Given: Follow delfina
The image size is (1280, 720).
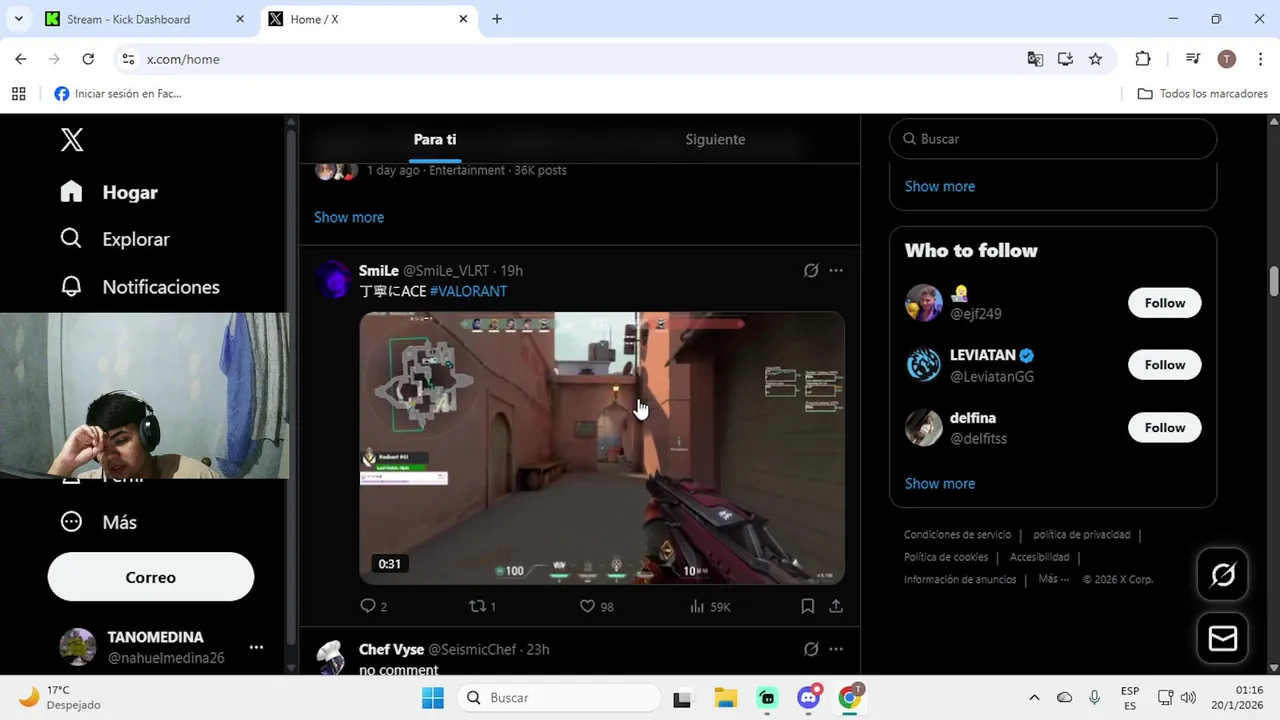Looking at the screenshot, I should tap(1164, 428).
